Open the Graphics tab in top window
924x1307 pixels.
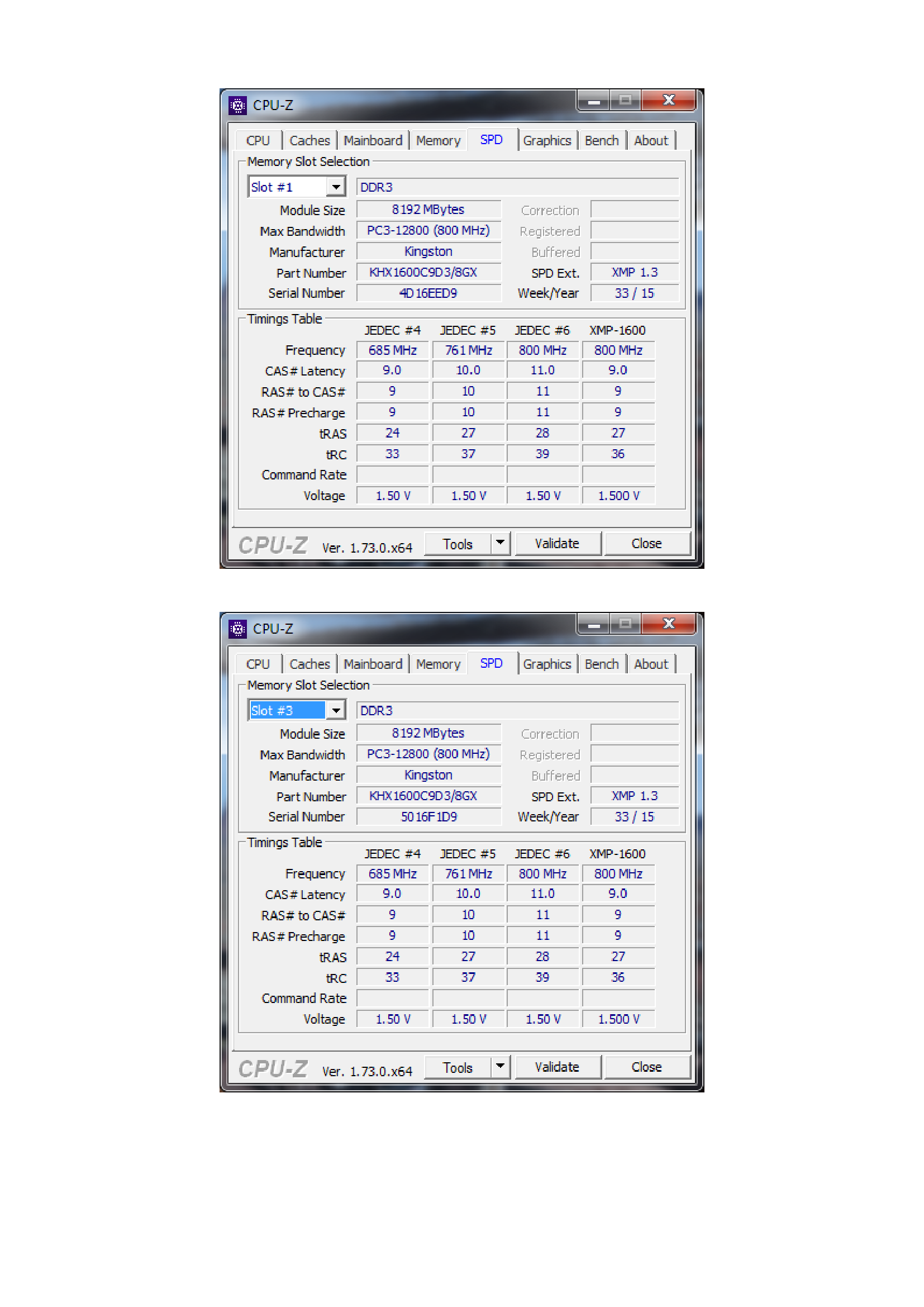click(x=547, y=141)
